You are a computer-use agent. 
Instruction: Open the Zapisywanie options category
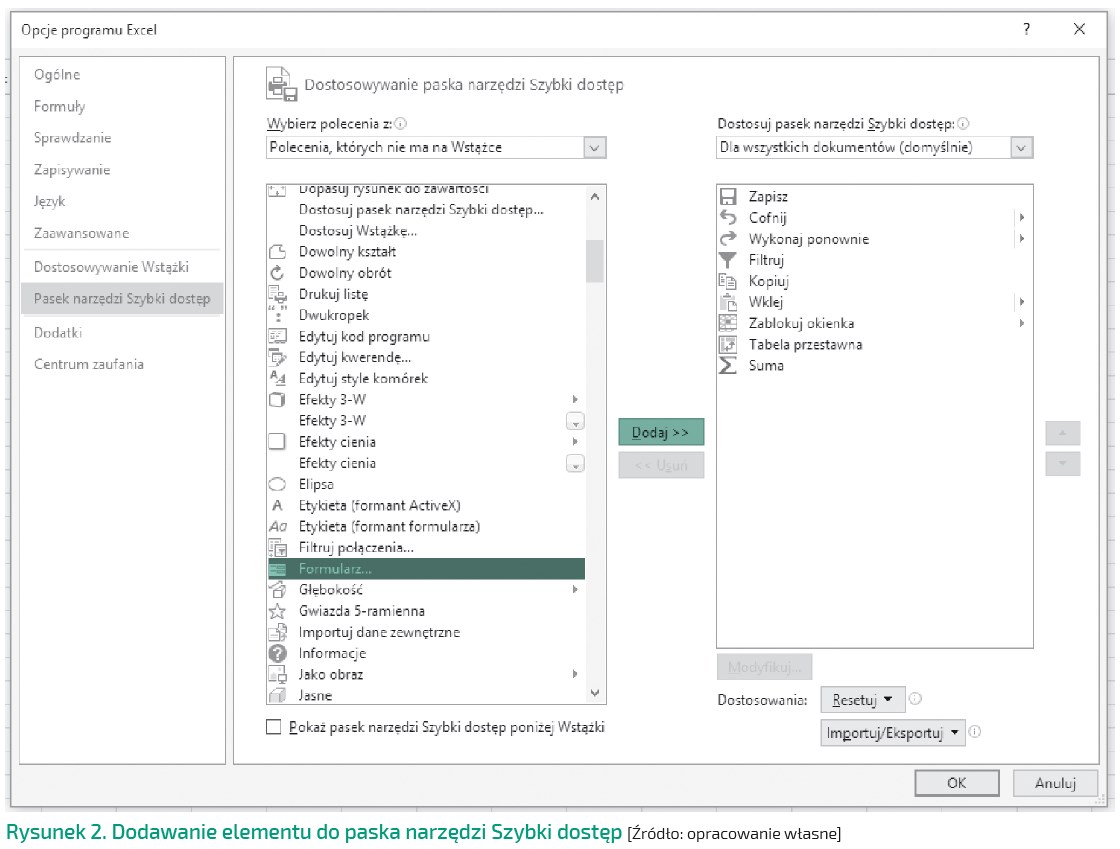click(72, 170)
